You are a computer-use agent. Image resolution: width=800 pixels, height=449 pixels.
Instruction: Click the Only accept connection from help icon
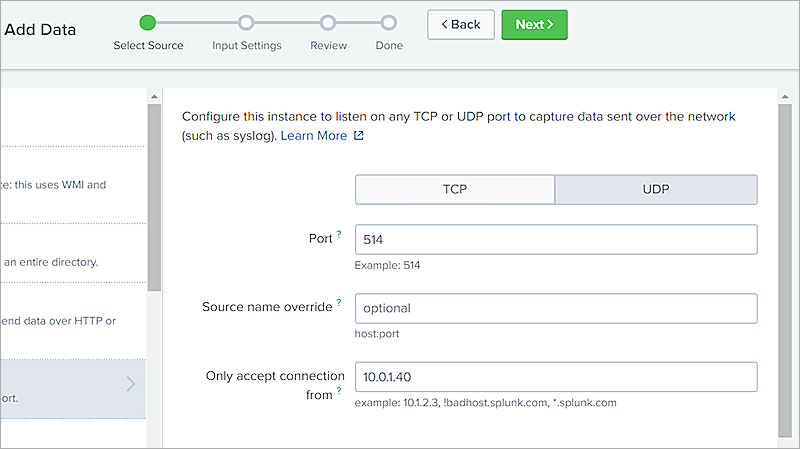[x=339, y=391]
